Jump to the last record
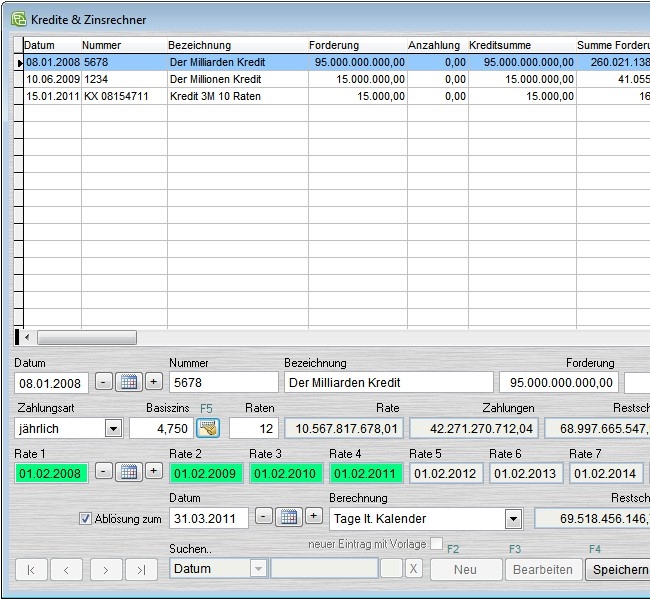Image resolution: width=650 pixels, height=599 pixels. (x=141, y=569)
